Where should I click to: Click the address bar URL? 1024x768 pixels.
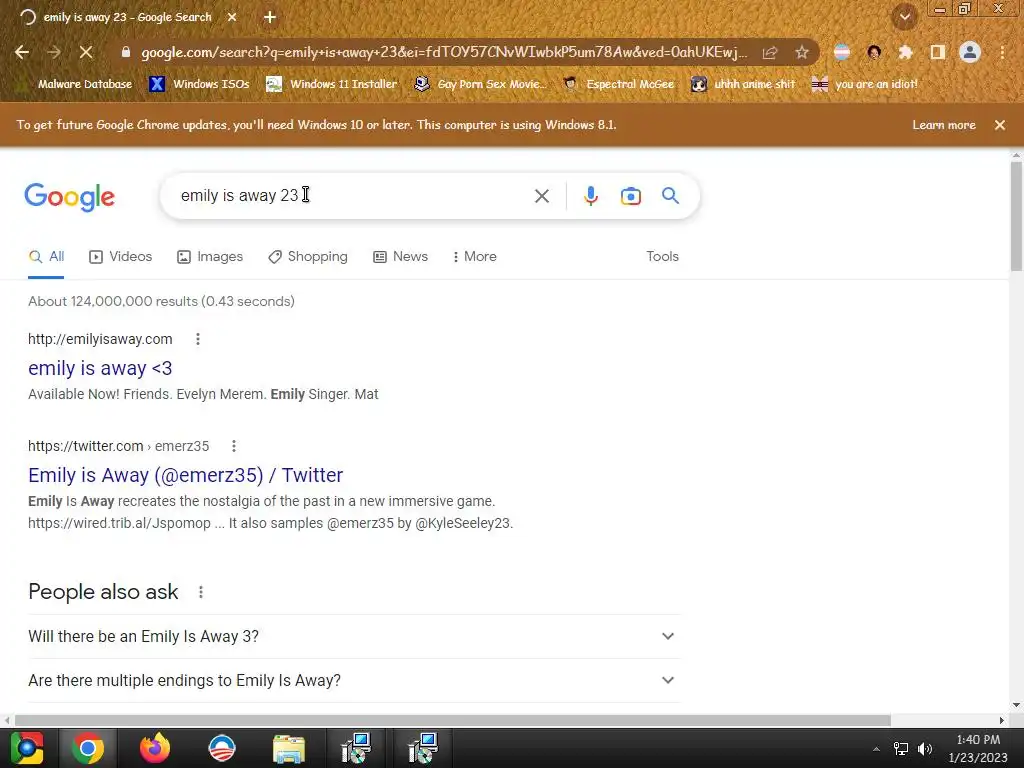[x=444, y=52]
